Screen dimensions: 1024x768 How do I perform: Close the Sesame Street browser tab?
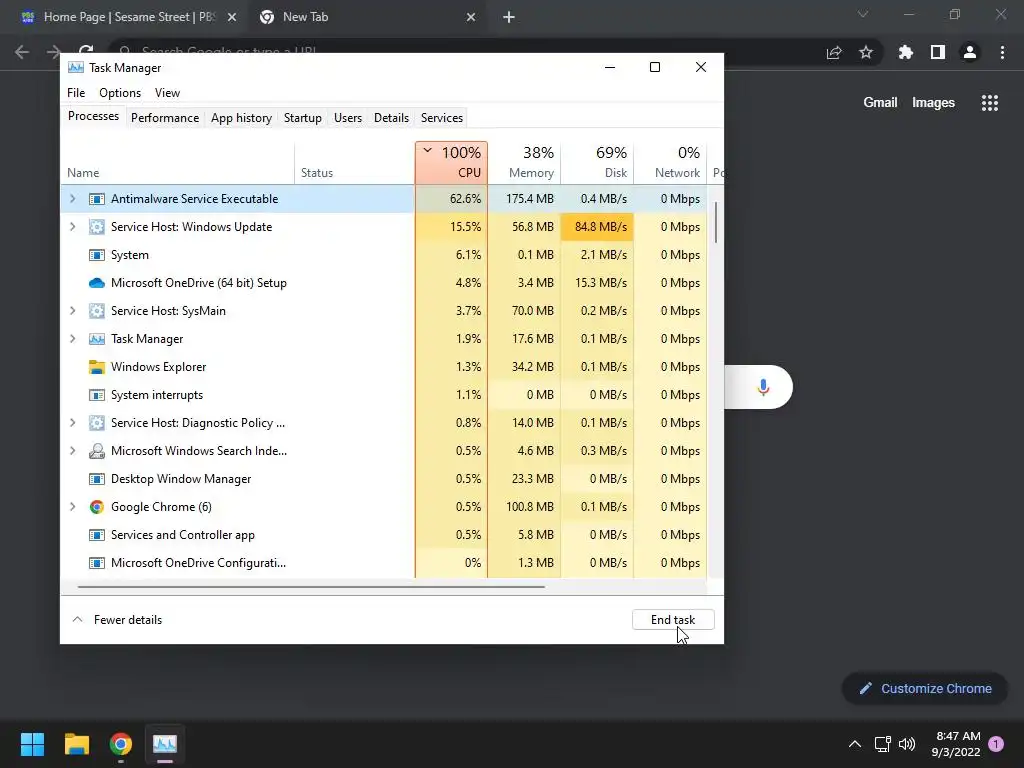pos(232,18)
